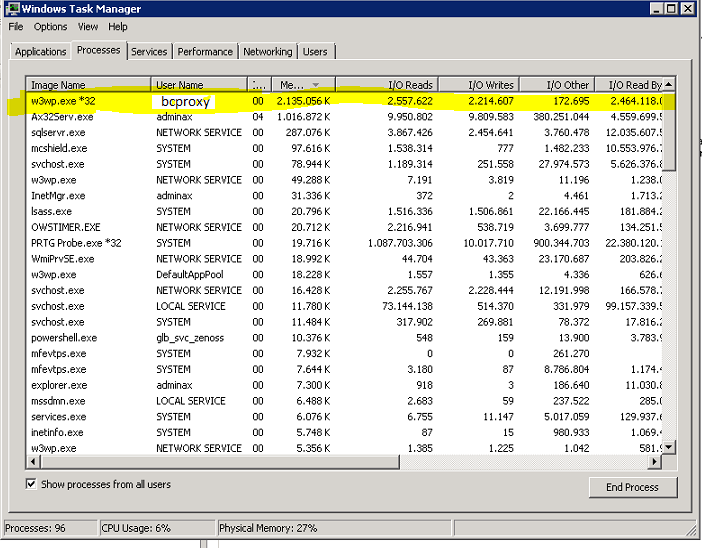The height and width of the screenshot is (548, 702).
Task: Select the InetMgr.exe process
Action: pyautogui.click(x=344, y=196)
